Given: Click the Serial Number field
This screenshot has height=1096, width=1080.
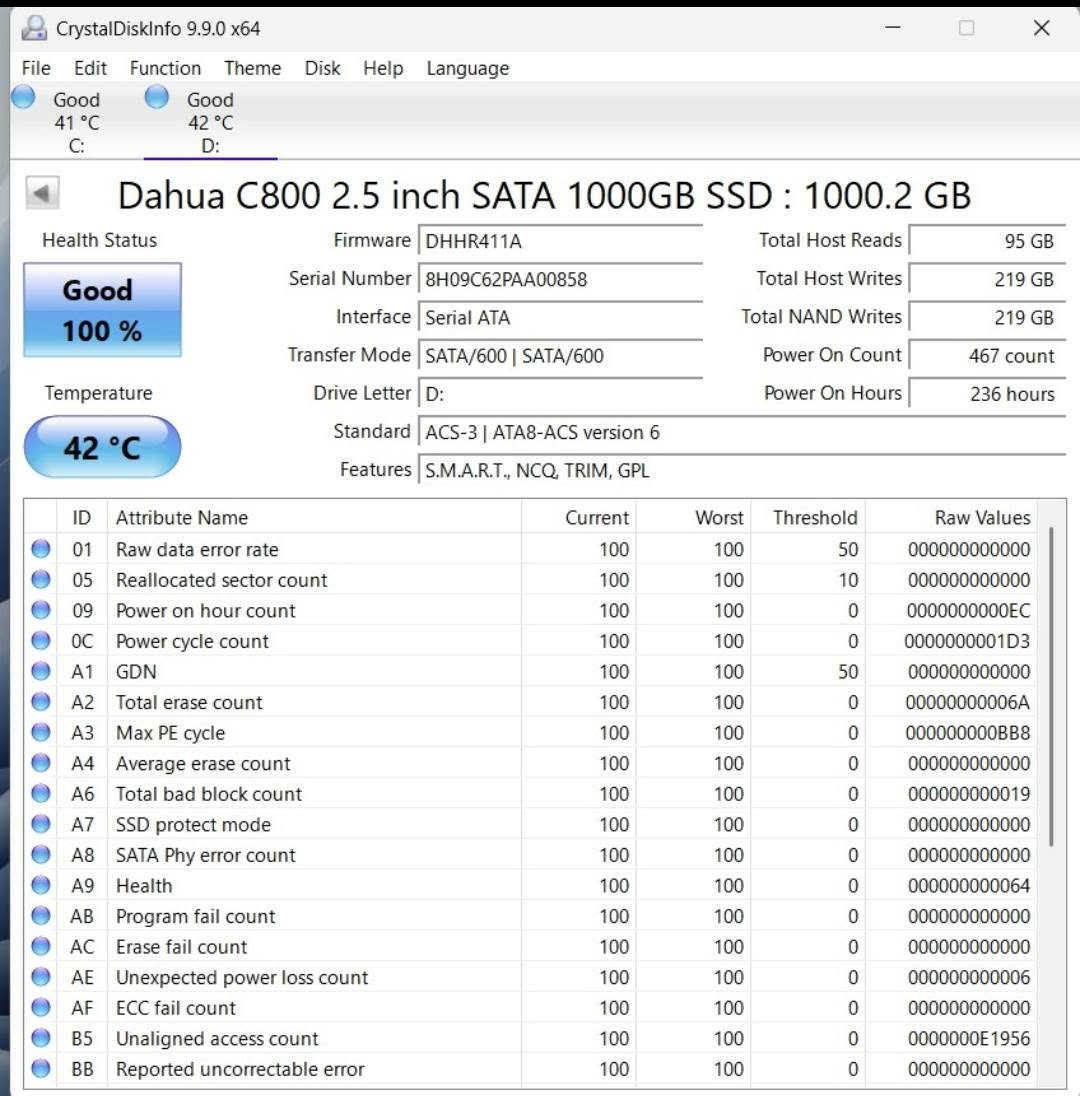Looking at the screenshot, I should (x=561, y=280).
